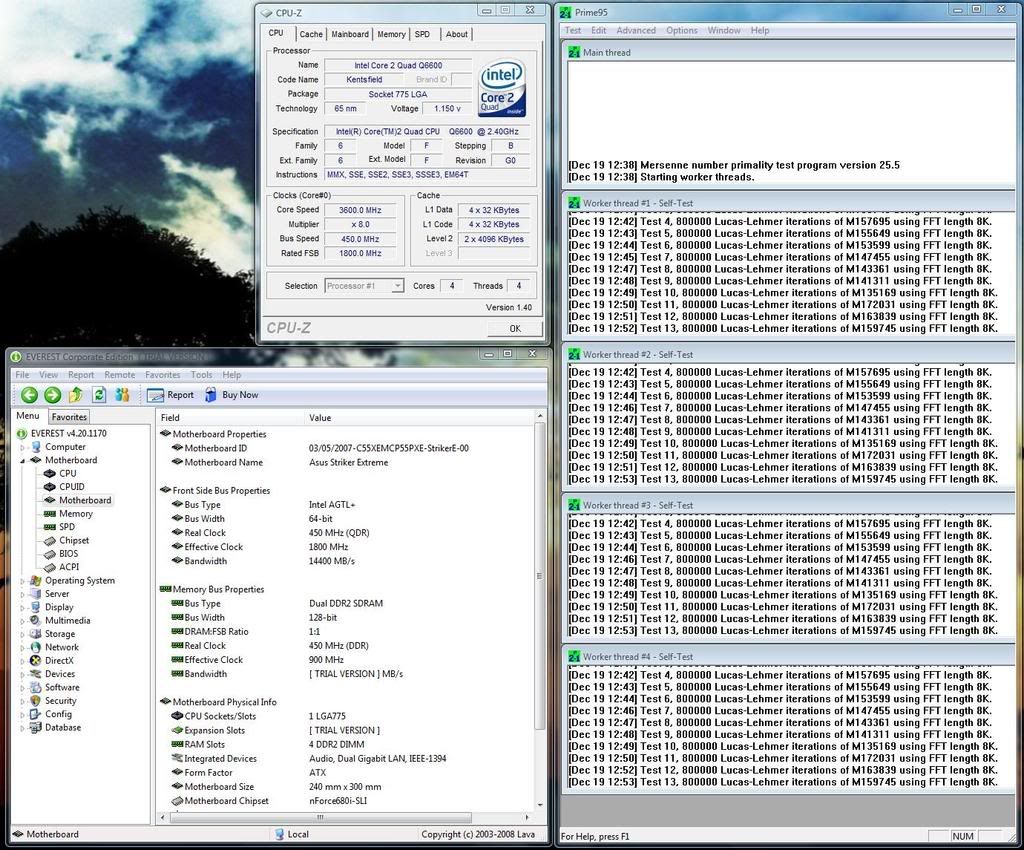Image resolution: width=1024 pixels, height=850 pixels.
Task: Select the DirectX tree item
Action: pyautogui.click(x=52, y=661)
